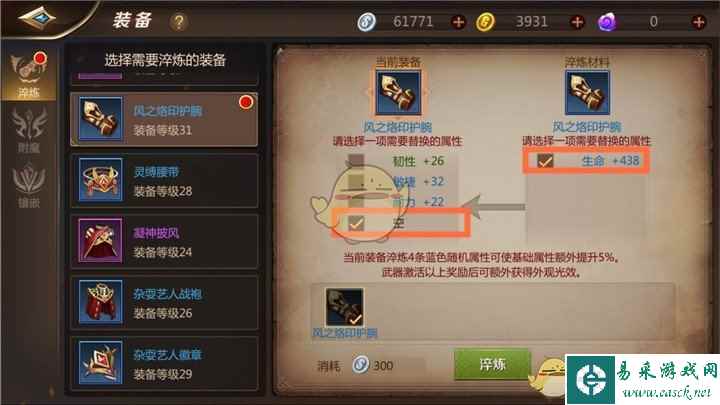Add gold coins with plus icon
The width and height of the screenshot is (720, 405).
click(577, 22)
